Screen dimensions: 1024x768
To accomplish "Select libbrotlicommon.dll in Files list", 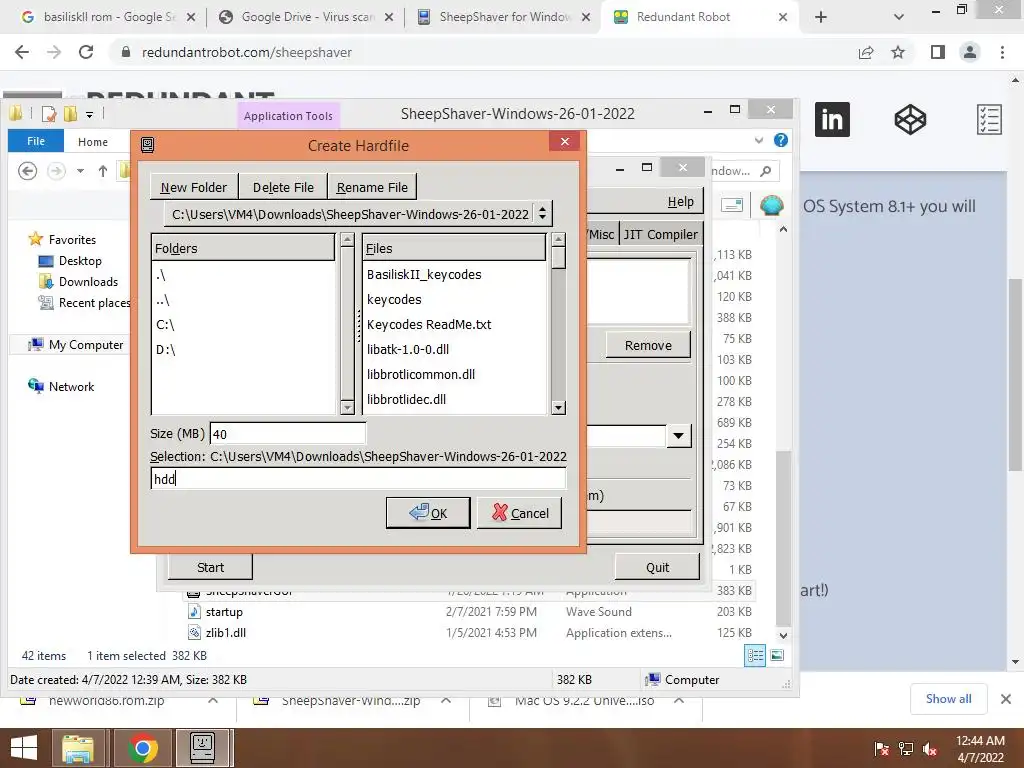I will pos(421,374).
